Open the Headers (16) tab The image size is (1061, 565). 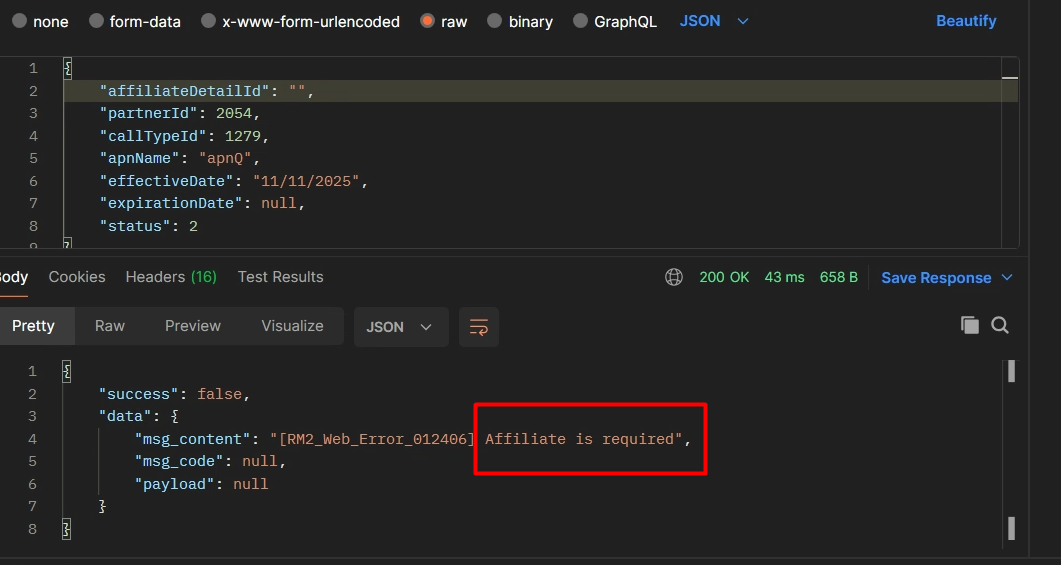click(171, 277)
